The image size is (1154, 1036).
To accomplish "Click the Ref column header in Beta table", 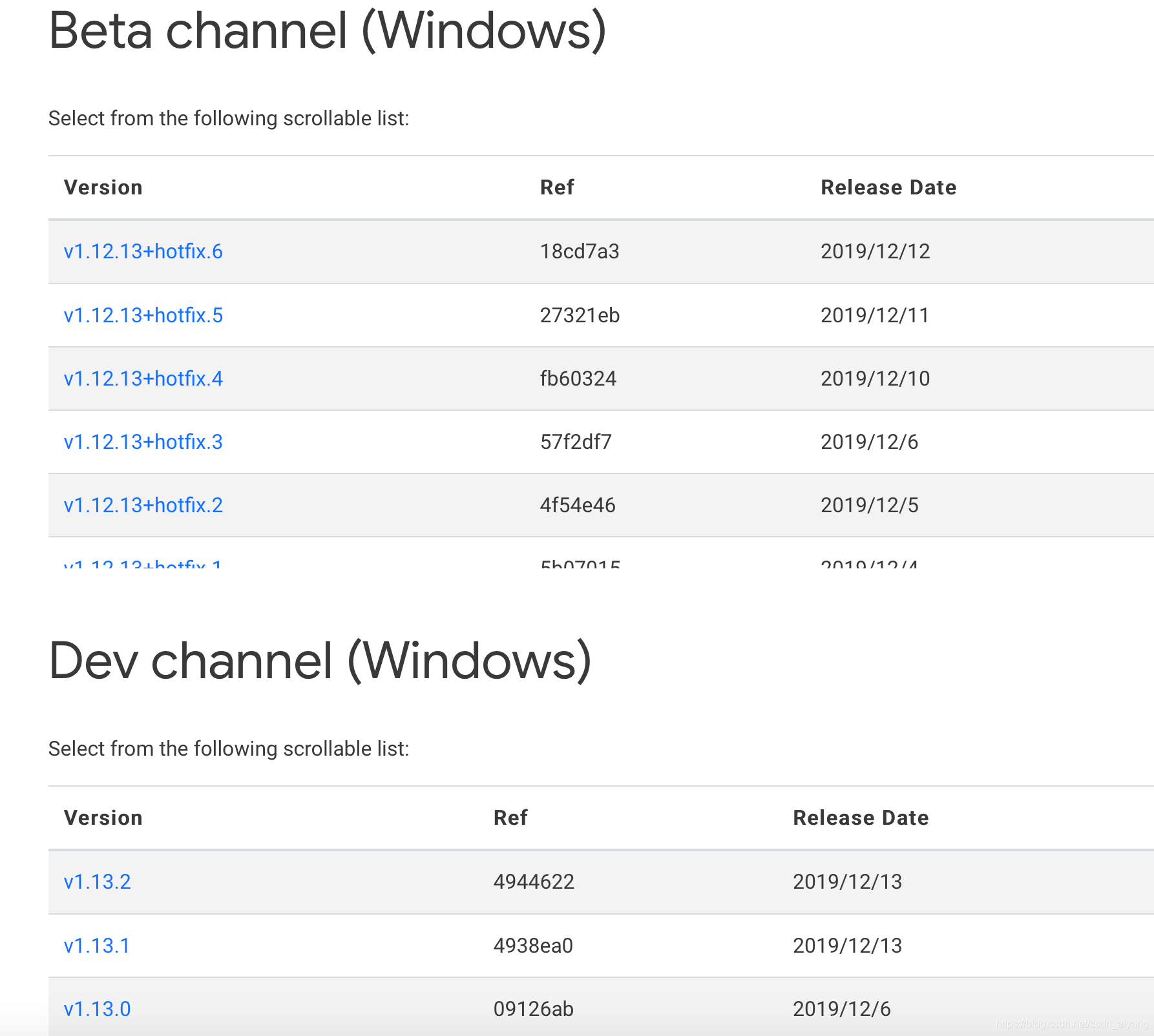I will pos(556,187).
